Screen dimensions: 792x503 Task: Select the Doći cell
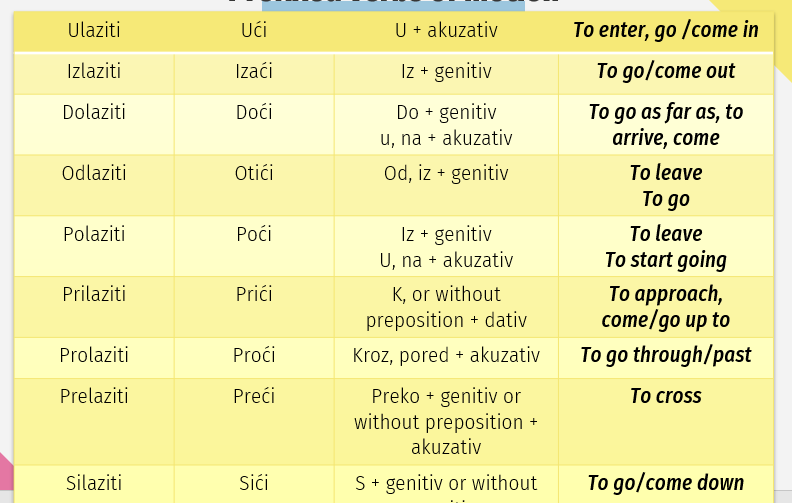254,125
